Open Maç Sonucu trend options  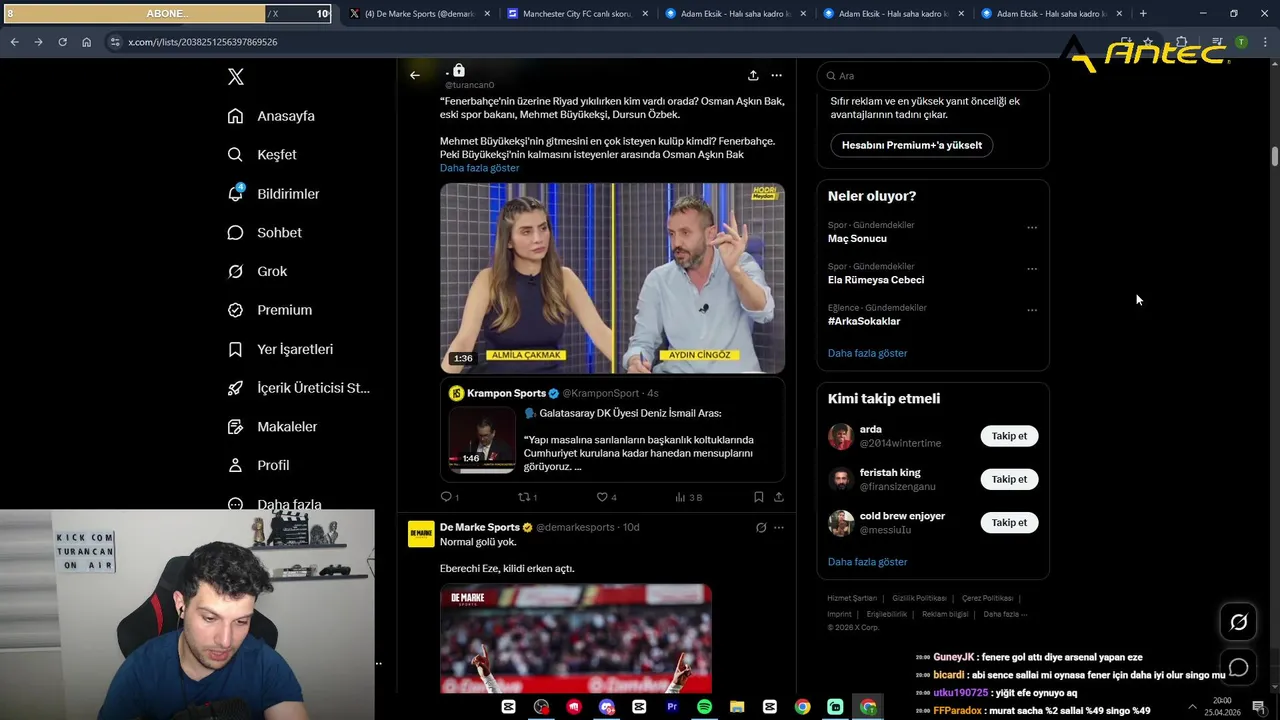(1032, 228)
